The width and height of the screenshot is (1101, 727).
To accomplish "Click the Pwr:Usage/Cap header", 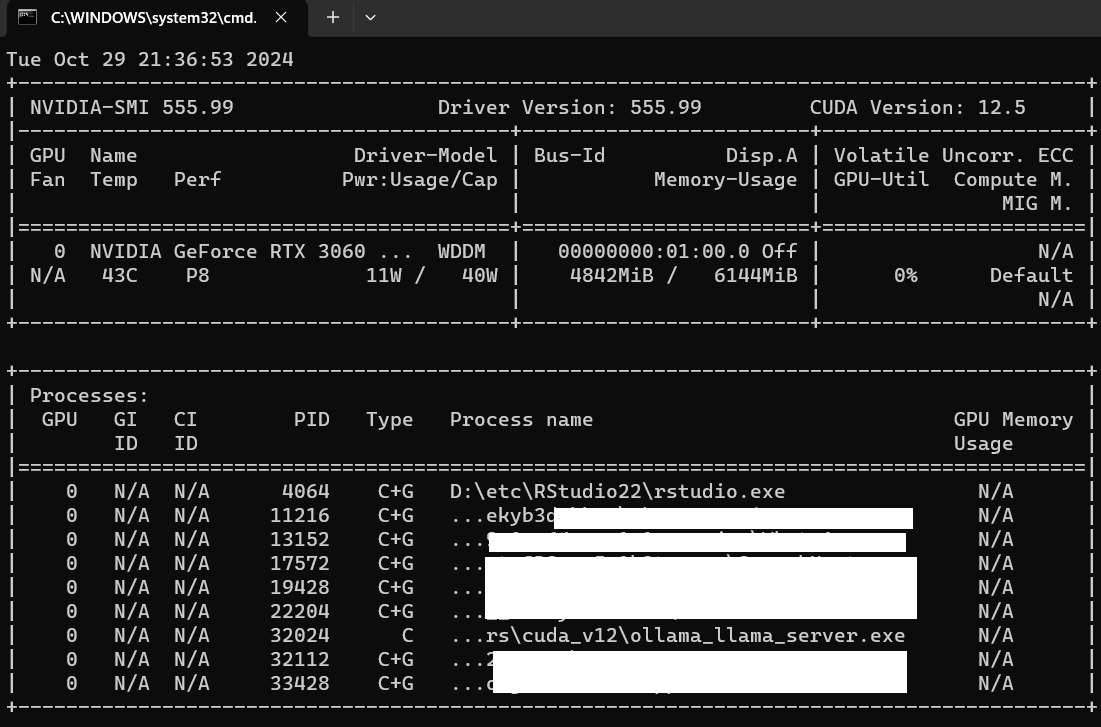I will [x=419, y=180].
